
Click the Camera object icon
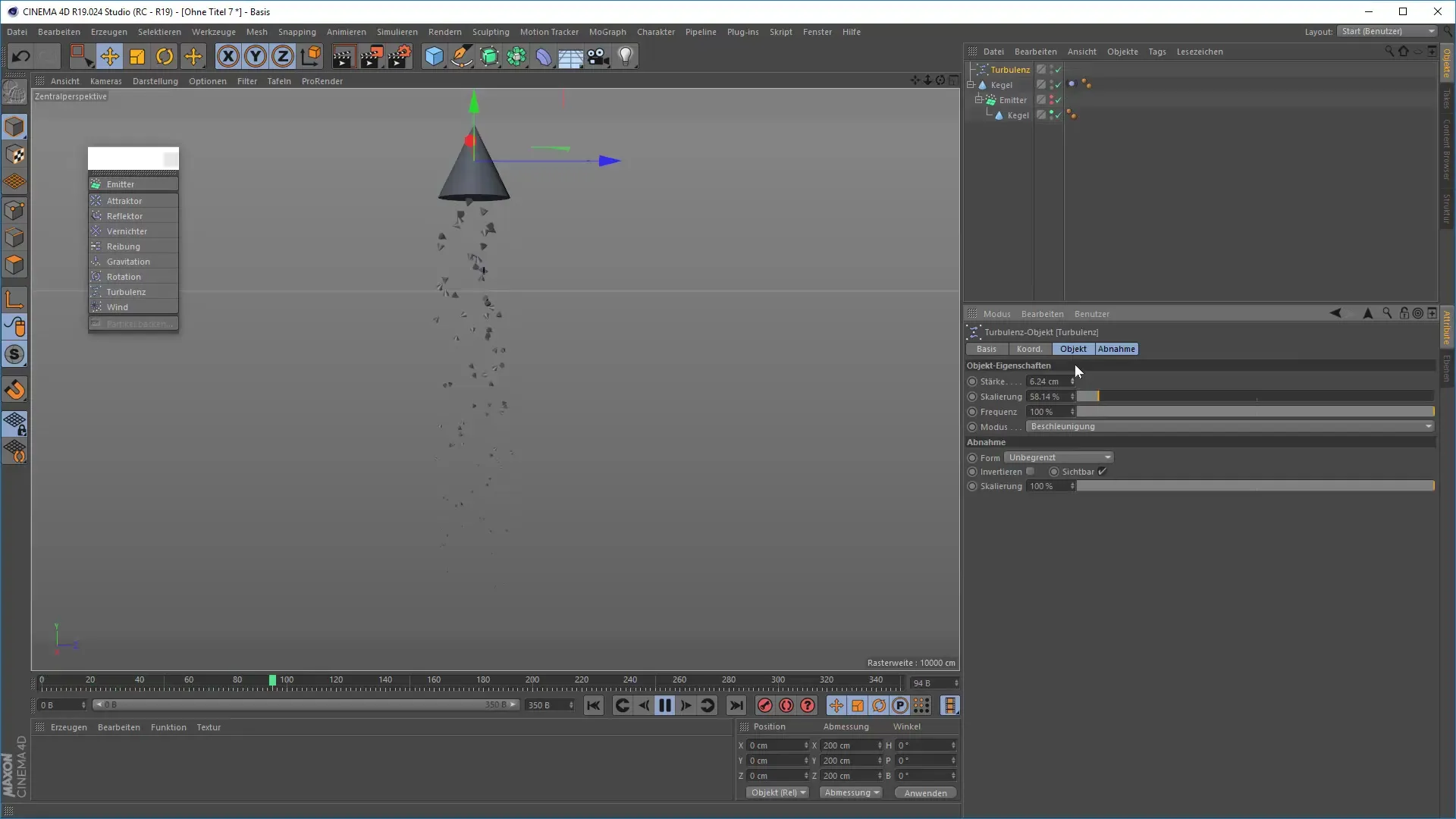[x=598, y=56]
